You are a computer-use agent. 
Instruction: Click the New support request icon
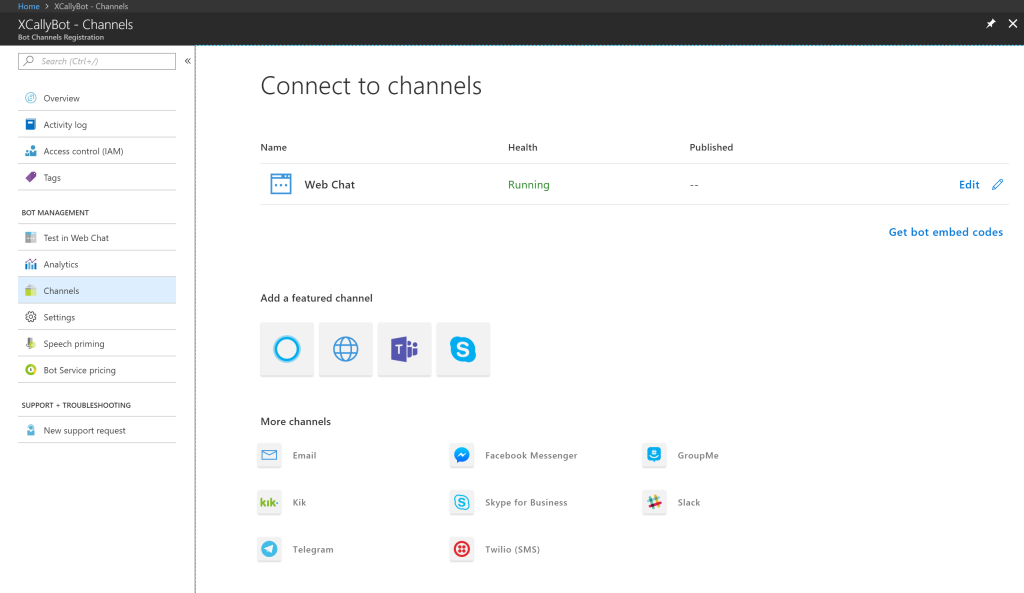(x=31, y=430)
